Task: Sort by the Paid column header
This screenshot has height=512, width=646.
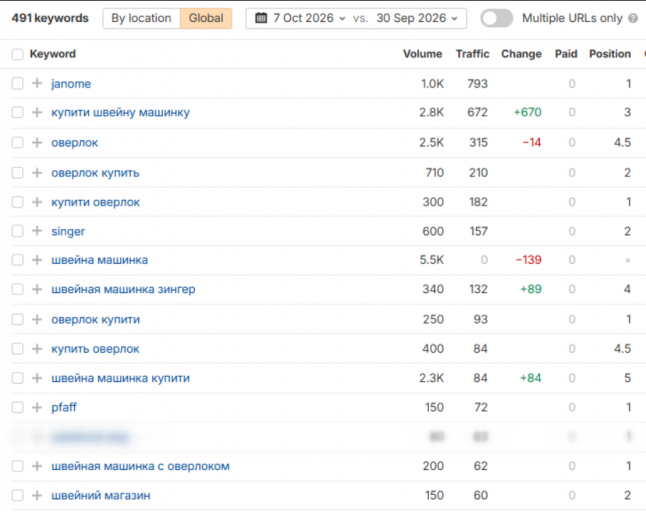Action: pyautogui.click(x=566, y=54)
